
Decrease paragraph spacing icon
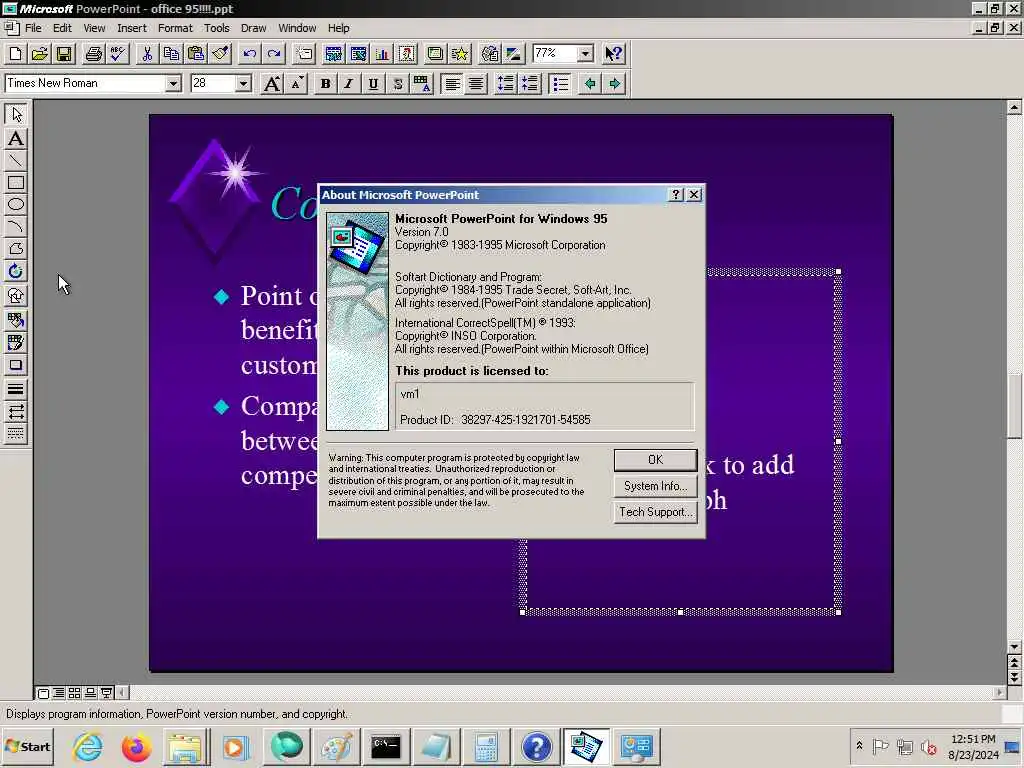530,84
